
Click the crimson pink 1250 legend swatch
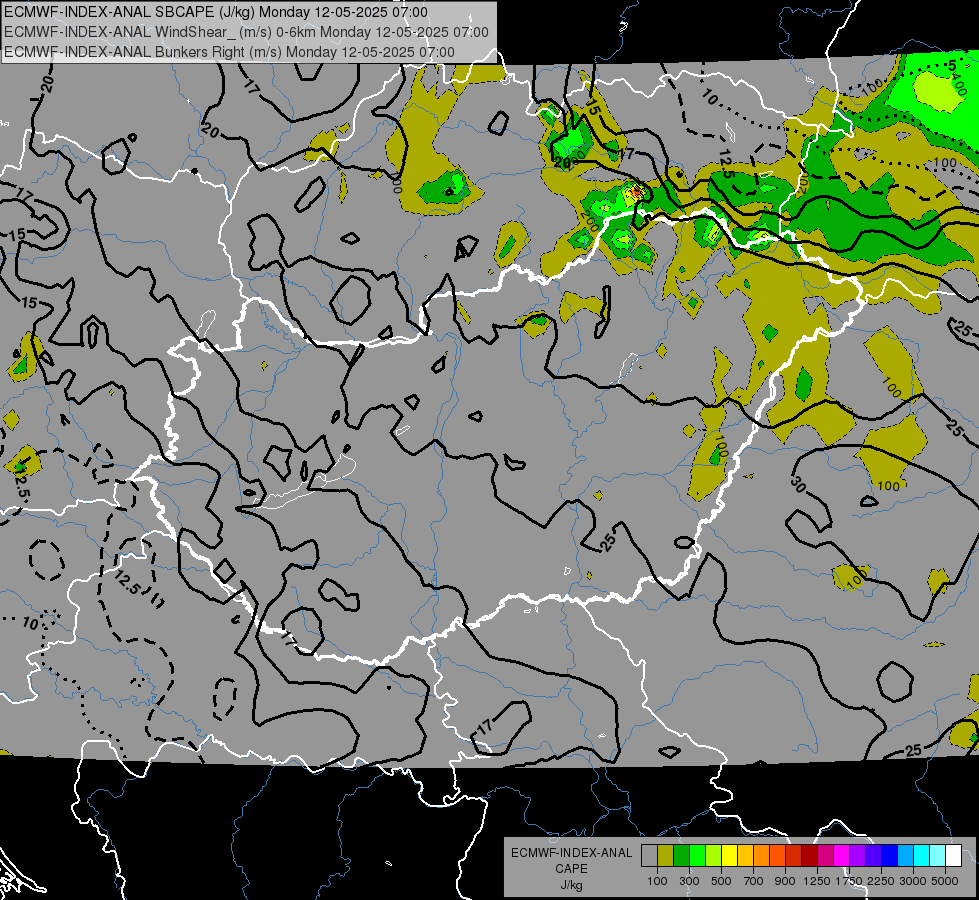click(x=825, y=856)
